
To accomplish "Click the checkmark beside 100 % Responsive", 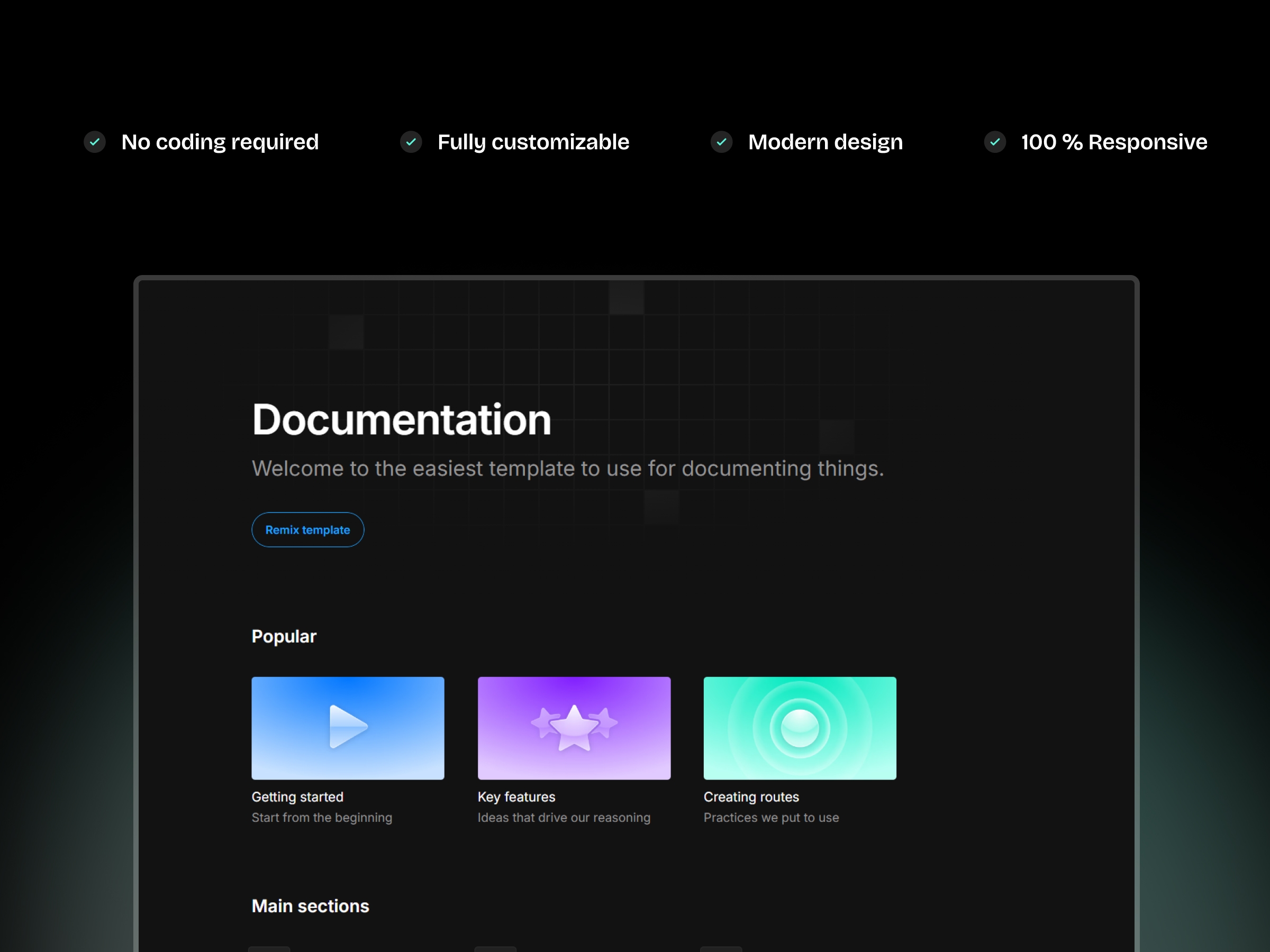I will click(x=994, y=142).
